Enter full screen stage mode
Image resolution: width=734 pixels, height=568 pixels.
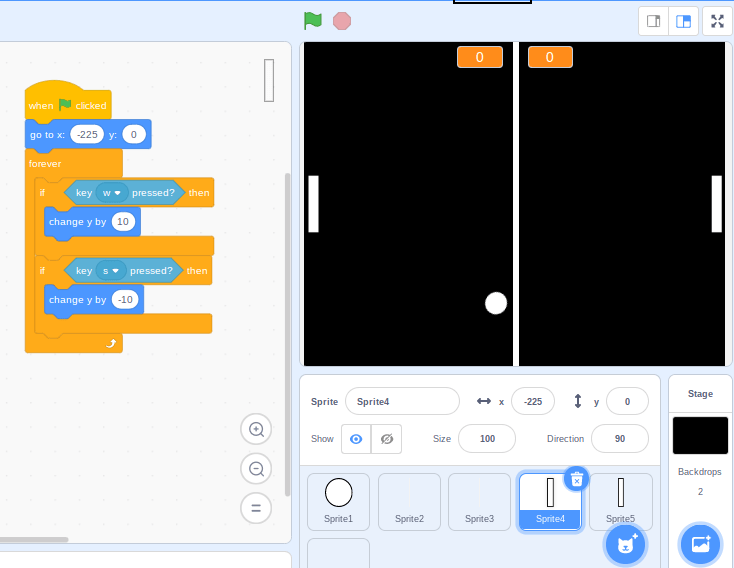[x=717, y=21]
